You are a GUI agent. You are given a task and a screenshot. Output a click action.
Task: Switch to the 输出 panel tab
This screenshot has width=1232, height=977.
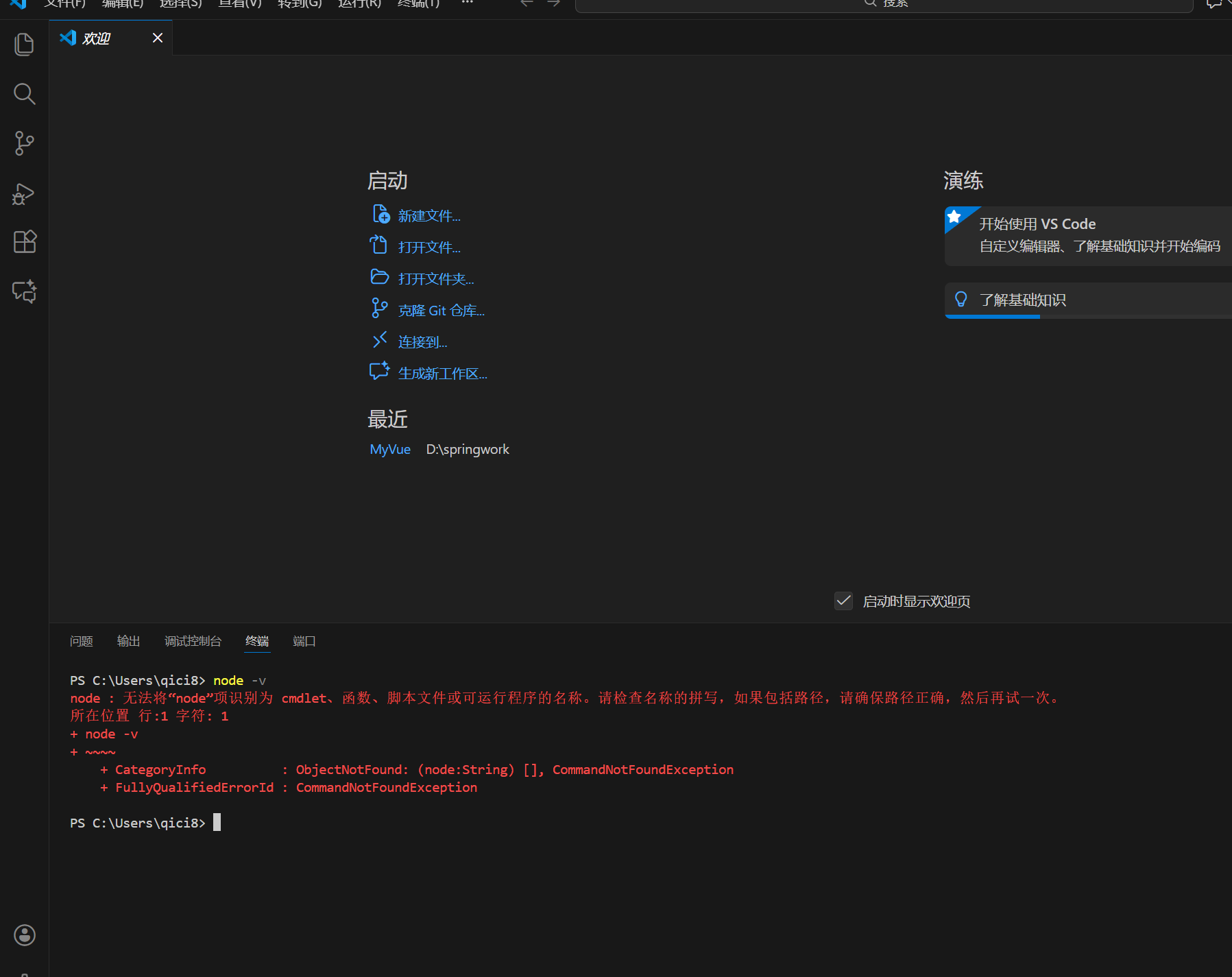(x=129, y=641)
